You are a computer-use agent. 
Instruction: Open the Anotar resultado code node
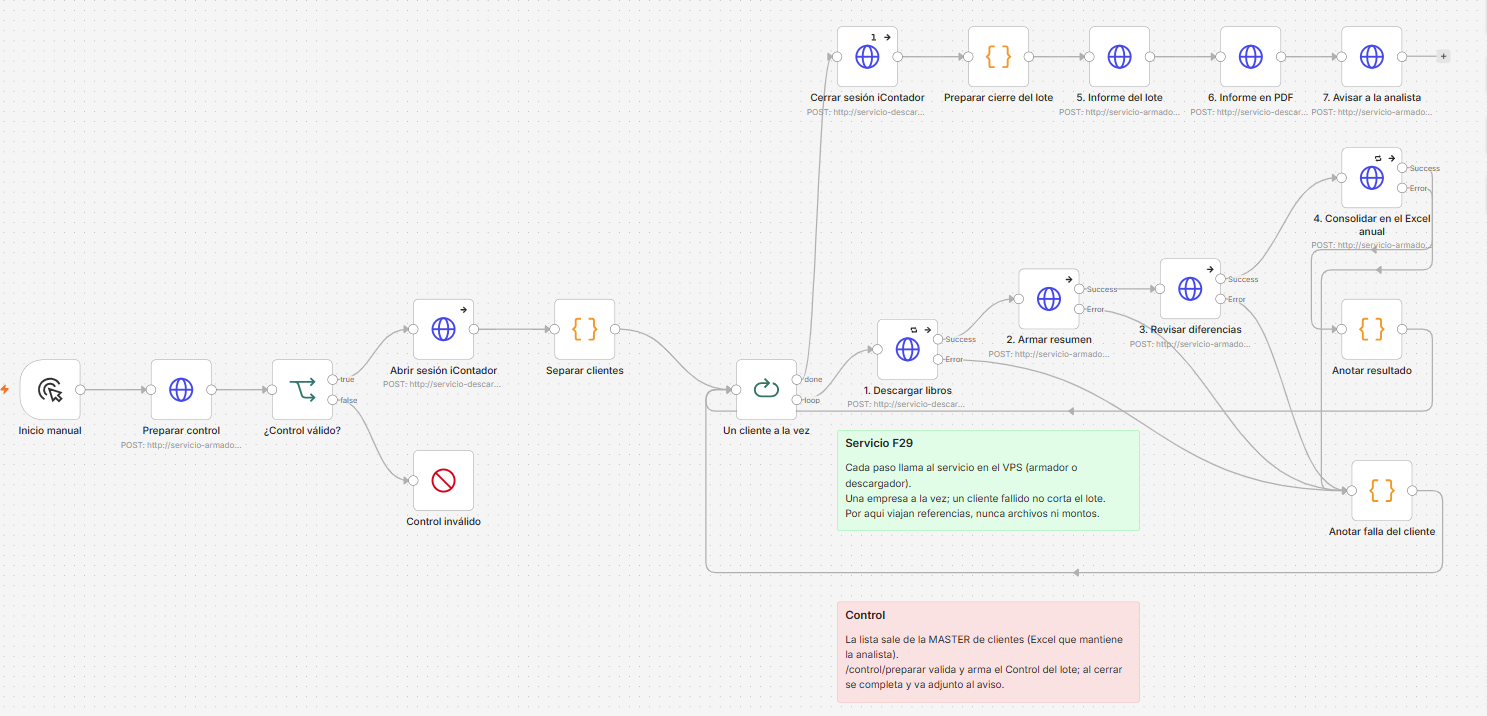click(x=1372, y=329)
